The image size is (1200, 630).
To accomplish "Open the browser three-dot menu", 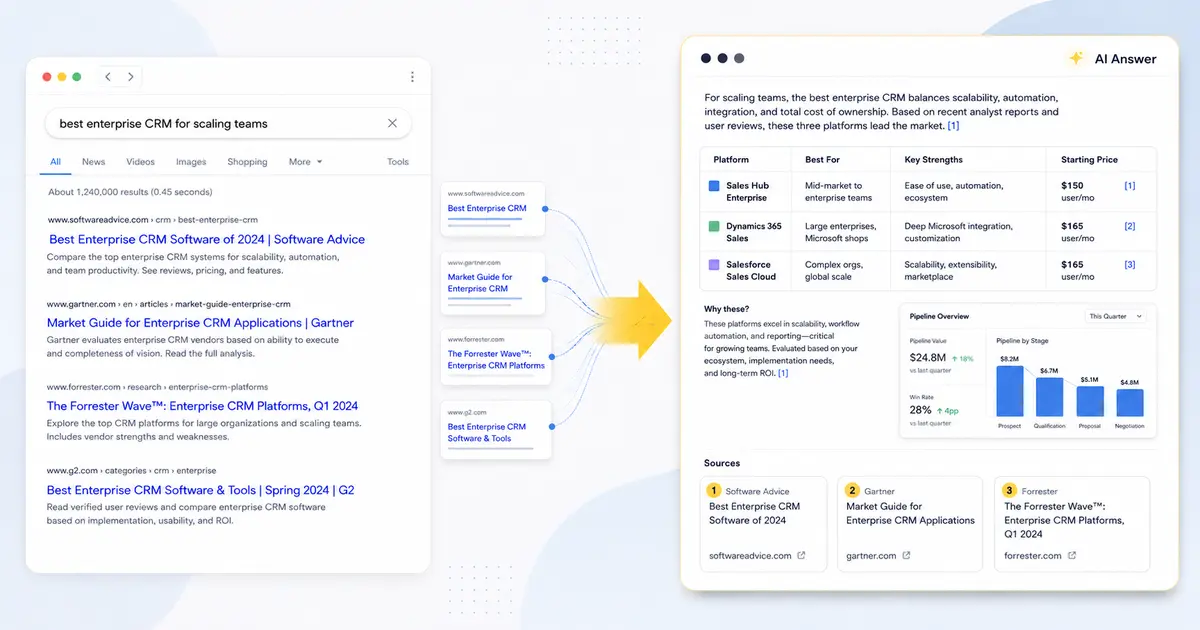I will [x=412, y=77].
